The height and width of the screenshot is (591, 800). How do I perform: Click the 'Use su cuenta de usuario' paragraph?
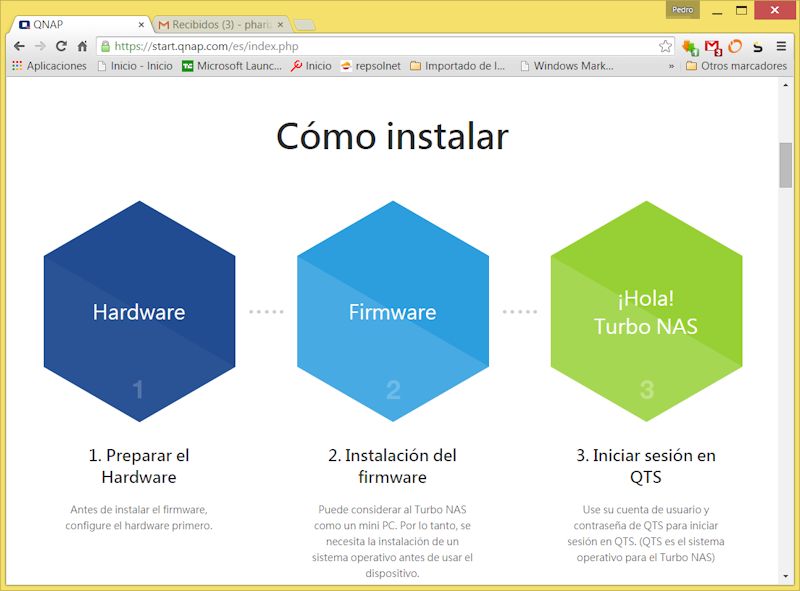tap(646, 533)
